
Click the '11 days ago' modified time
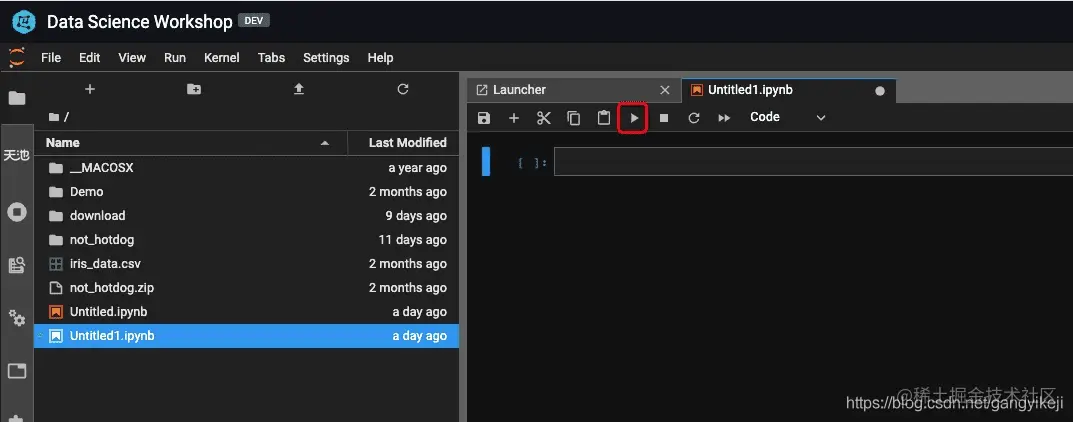point(413,239)
